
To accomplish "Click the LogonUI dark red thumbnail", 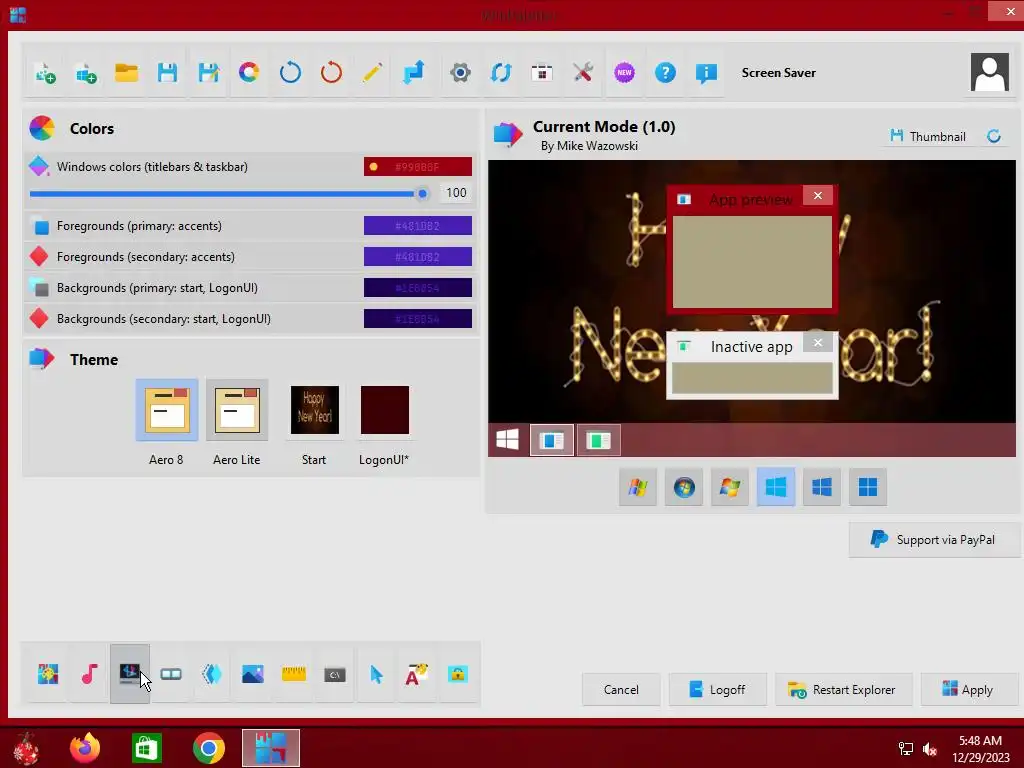I will click(x=385, y=410).
